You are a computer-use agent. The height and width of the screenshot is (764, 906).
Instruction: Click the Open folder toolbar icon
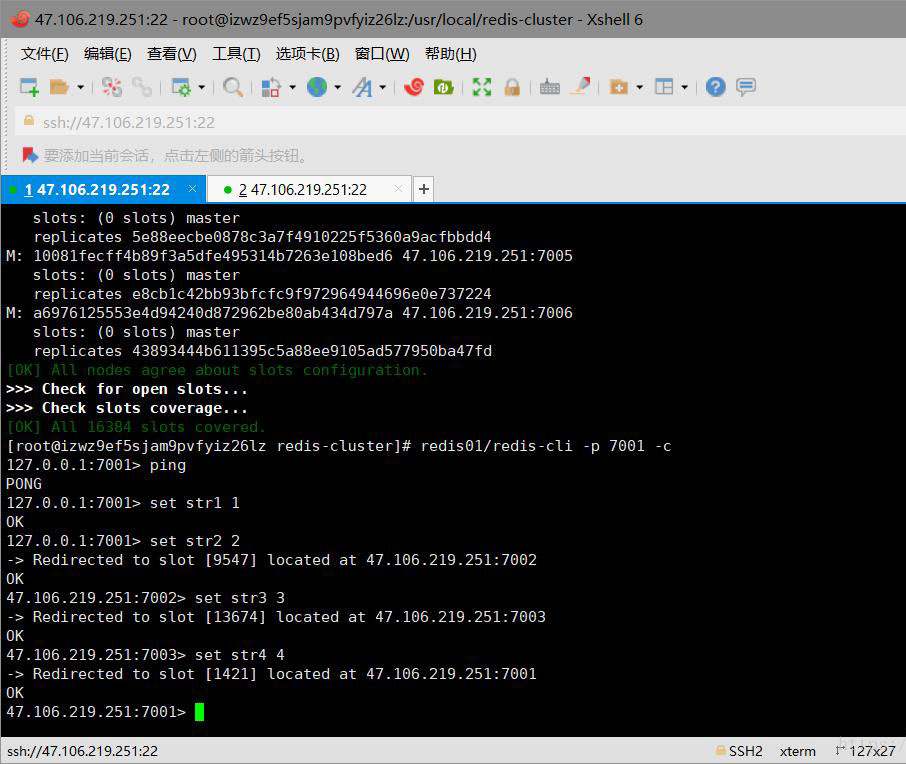(59, 87)
